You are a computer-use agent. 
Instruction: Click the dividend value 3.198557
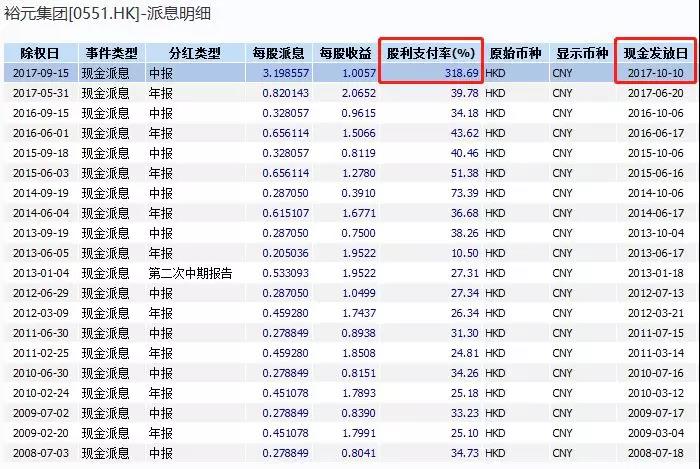(286, 73)
